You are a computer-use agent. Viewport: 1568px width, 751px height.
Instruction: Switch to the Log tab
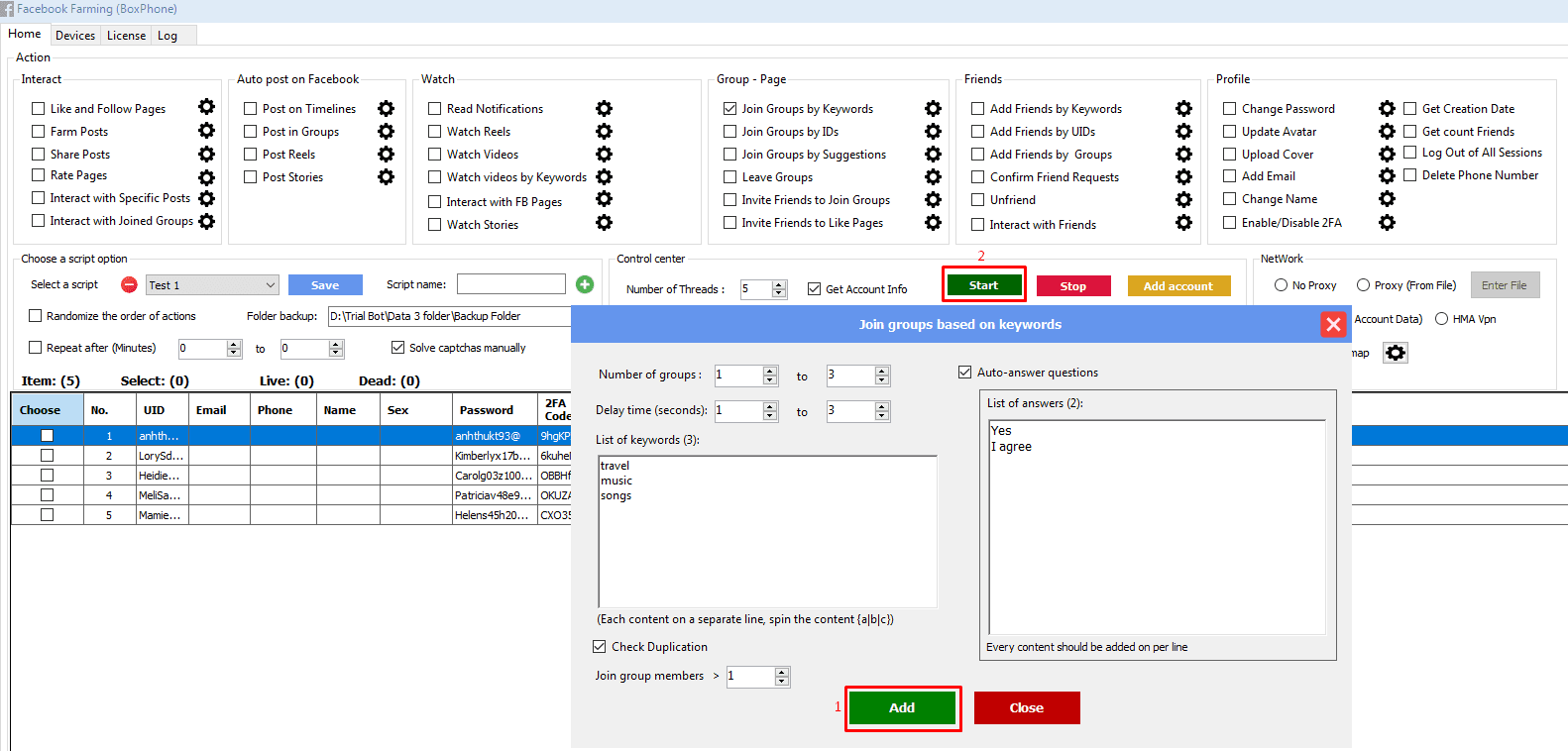(168, 36)
